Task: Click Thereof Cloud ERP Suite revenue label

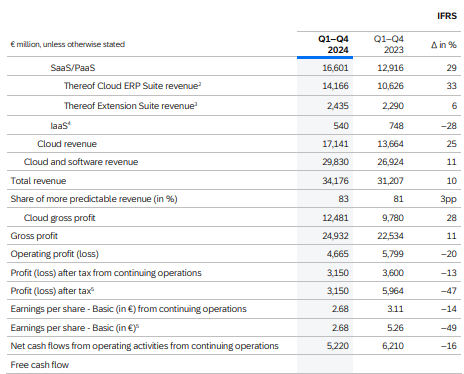Action: tap(131, 86)
